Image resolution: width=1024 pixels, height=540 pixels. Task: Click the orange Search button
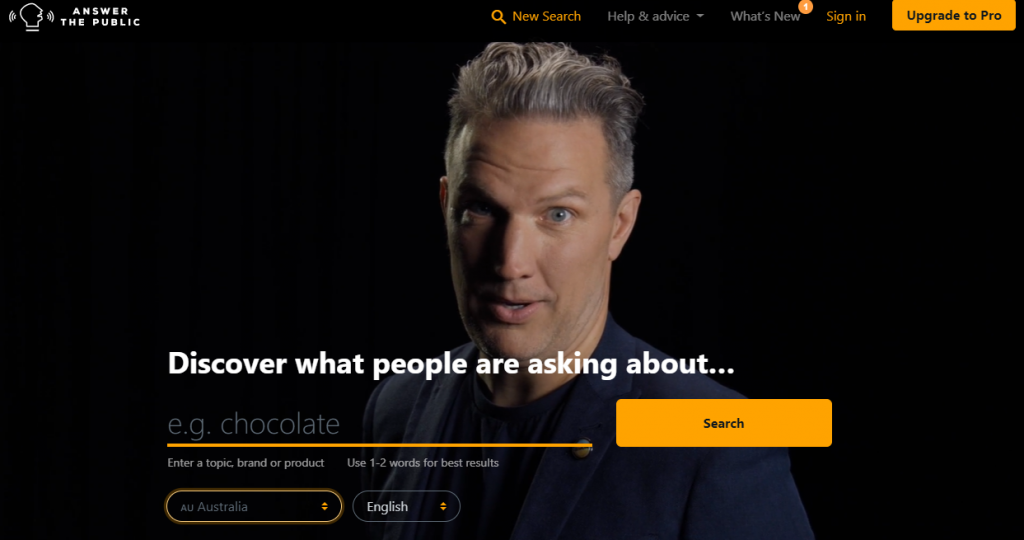tap(724, 423)
